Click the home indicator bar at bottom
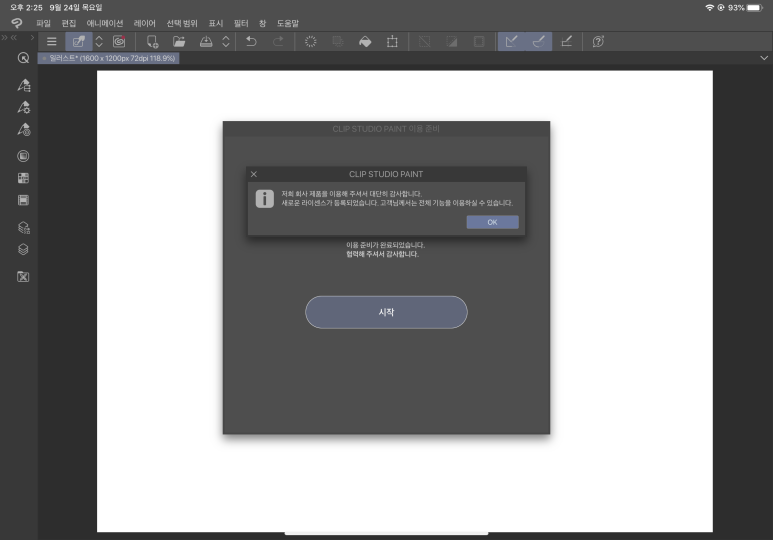 pyautogui.click(x=386, y=534)
